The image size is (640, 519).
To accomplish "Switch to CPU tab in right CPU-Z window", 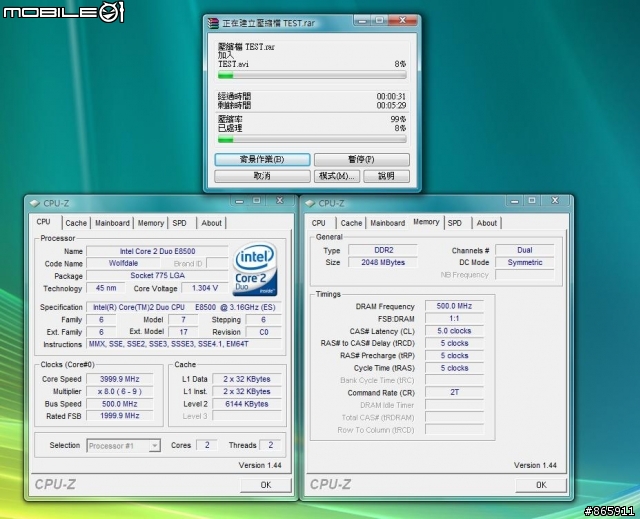I will pos(319,223).
